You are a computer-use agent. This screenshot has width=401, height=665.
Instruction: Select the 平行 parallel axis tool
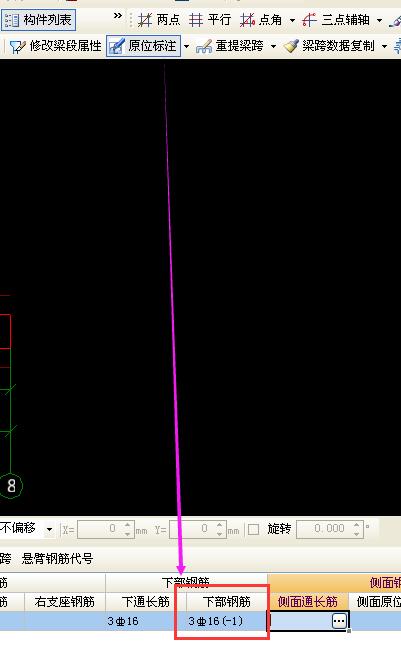tap(210, 20)
